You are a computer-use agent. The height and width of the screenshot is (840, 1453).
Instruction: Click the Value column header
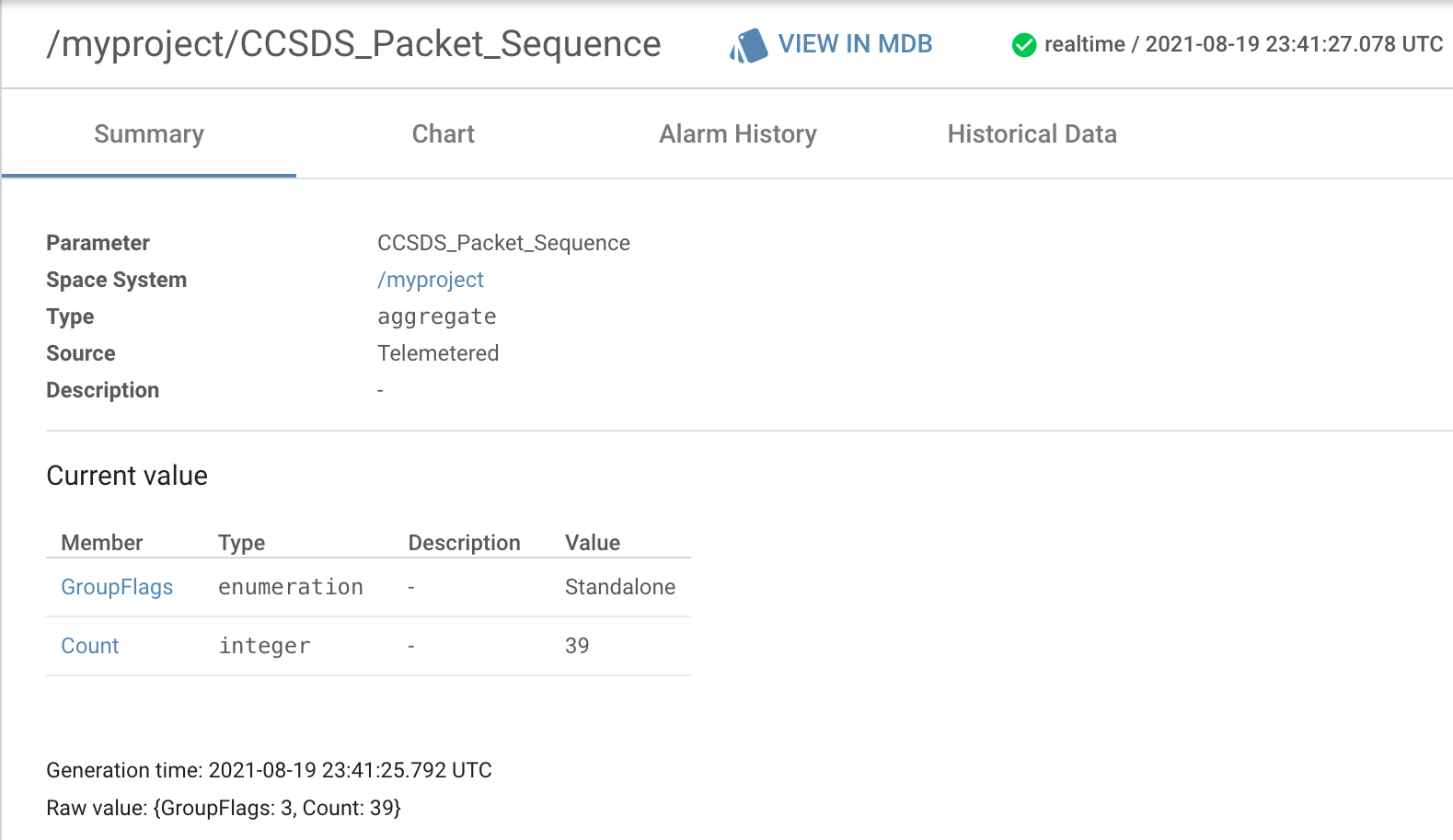pyautogui.click(x=592, y=543)
